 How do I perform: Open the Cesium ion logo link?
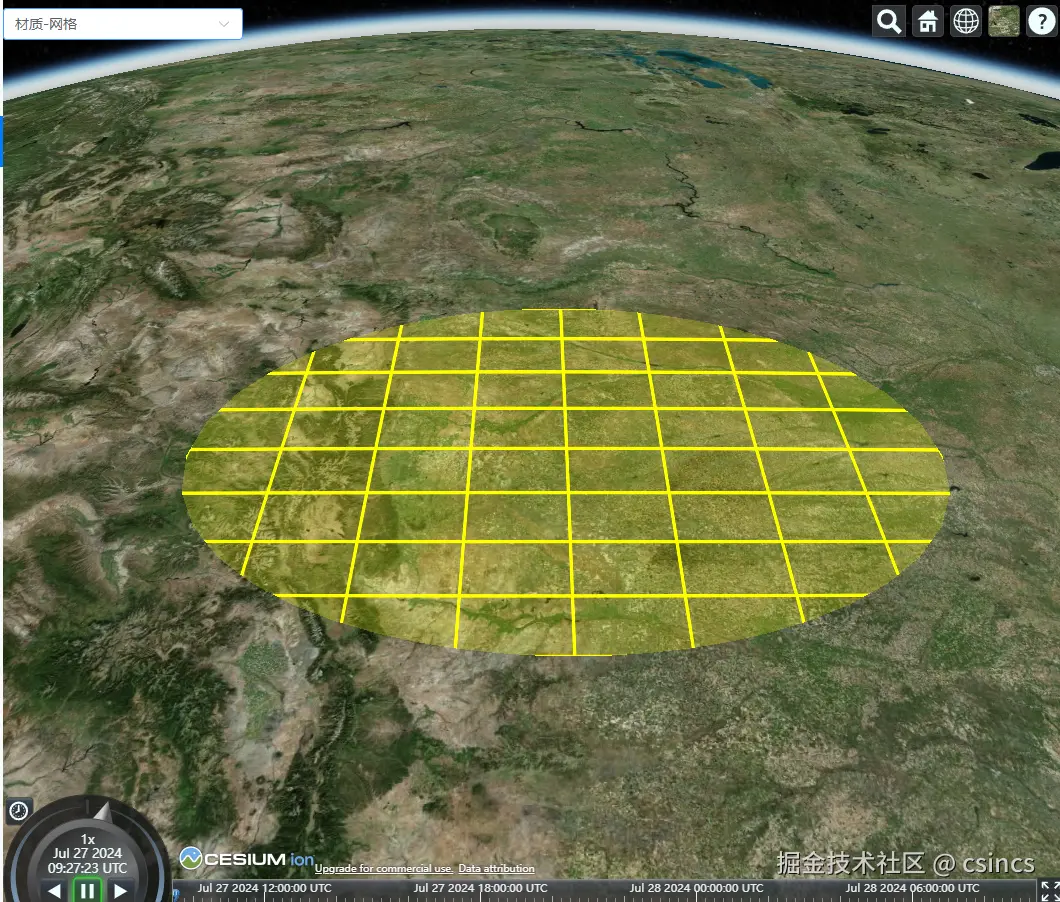coord(247,859)
